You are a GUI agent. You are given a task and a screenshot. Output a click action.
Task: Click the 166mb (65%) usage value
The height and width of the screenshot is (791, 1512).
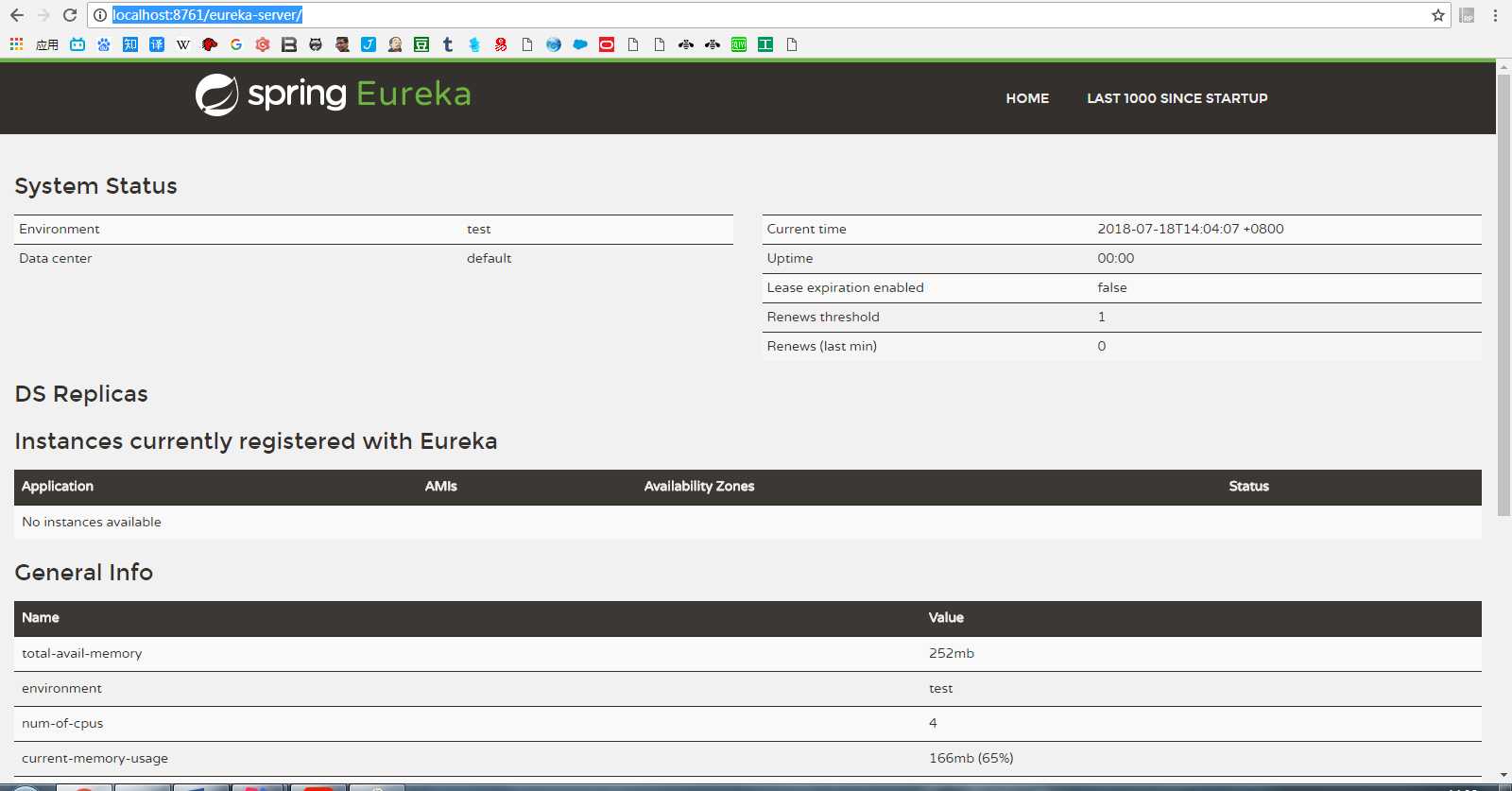971,758
